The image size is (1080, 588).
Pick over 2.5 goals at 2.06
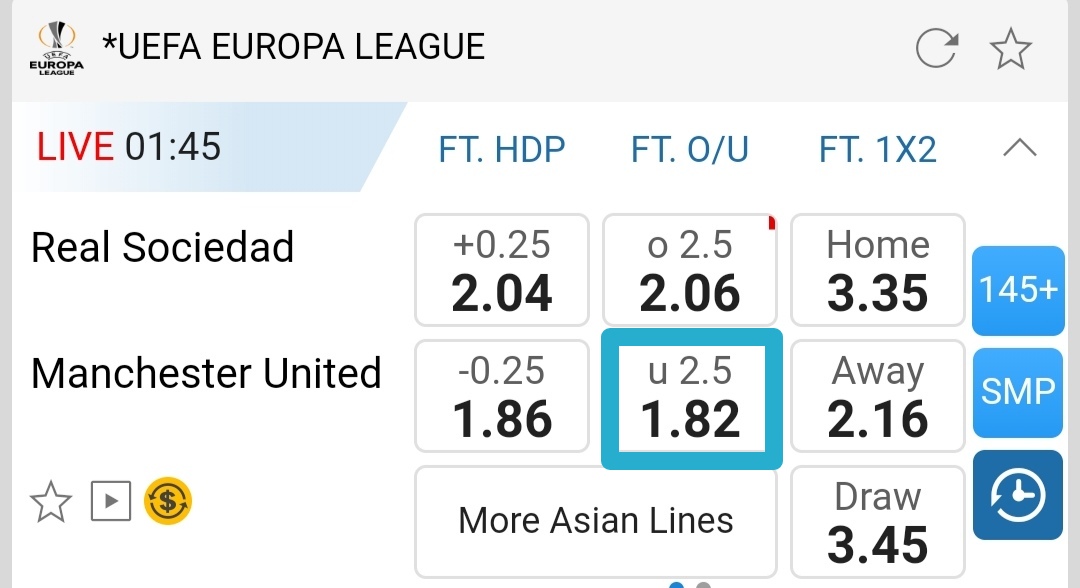(690, 270)
